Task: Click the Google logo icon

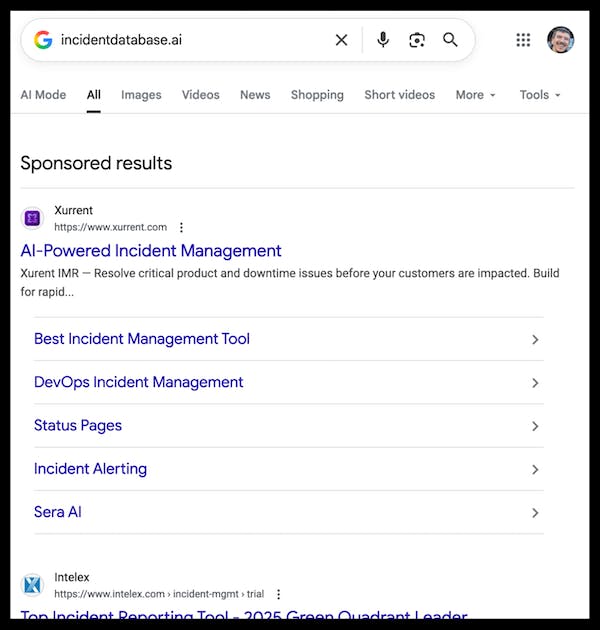Action: point(42,40)
